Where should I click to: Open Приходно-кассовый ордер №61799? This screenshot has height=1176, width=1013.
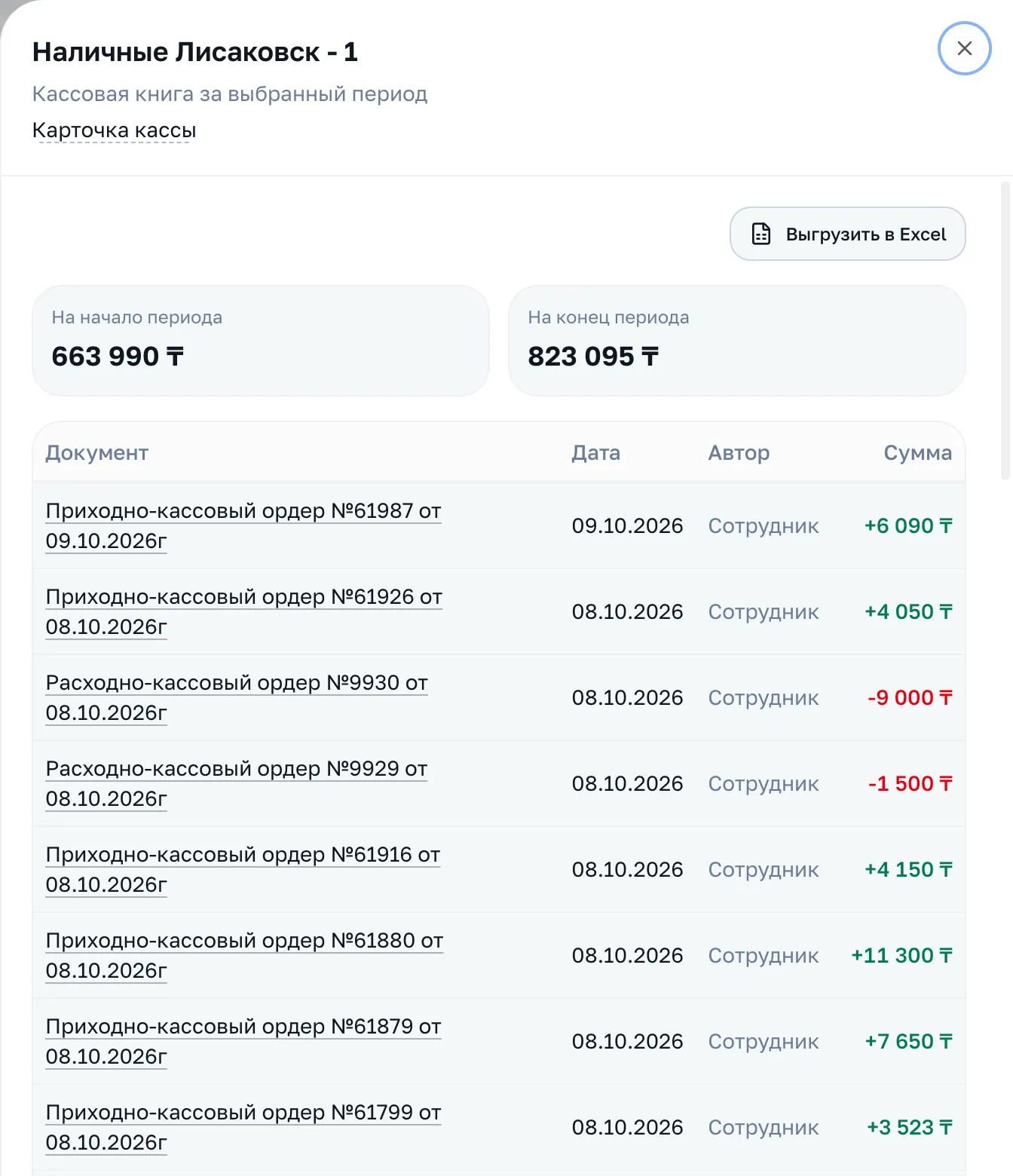243,1127
